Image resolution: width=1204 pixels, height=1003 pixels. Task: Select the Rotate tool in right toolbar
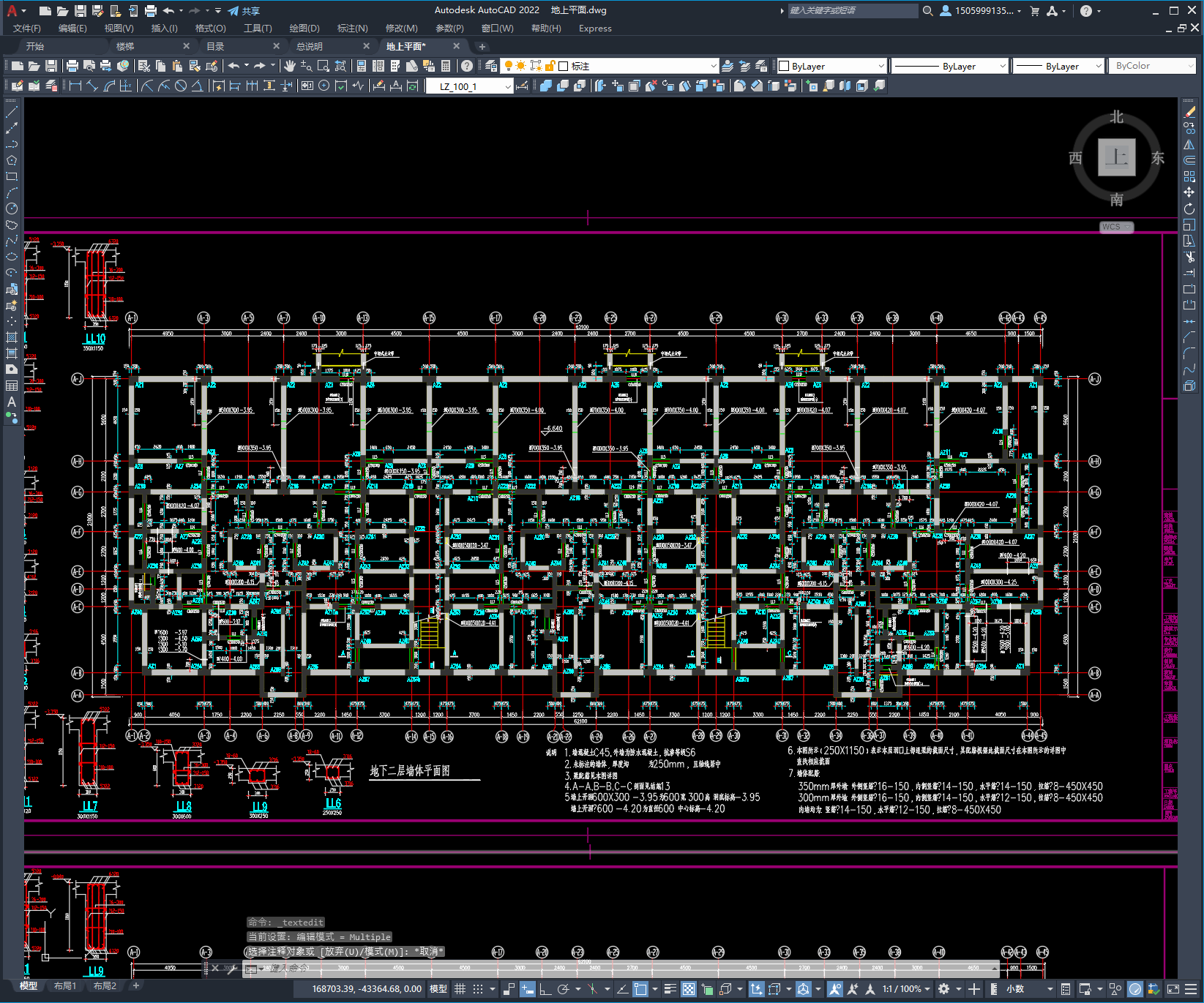point(1189,209)
